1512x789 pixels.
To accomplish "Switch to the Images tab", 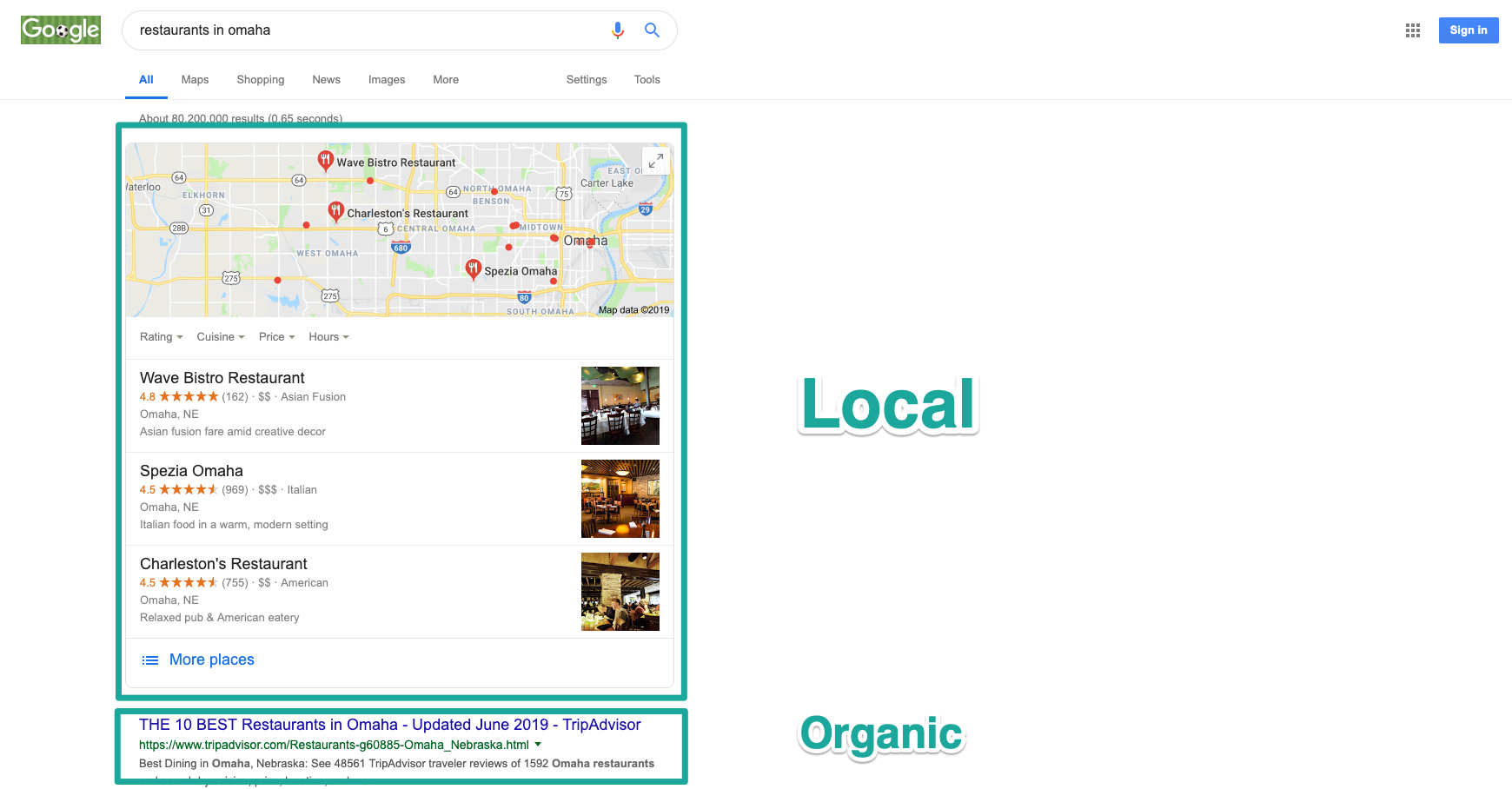I will coord(387,79).
